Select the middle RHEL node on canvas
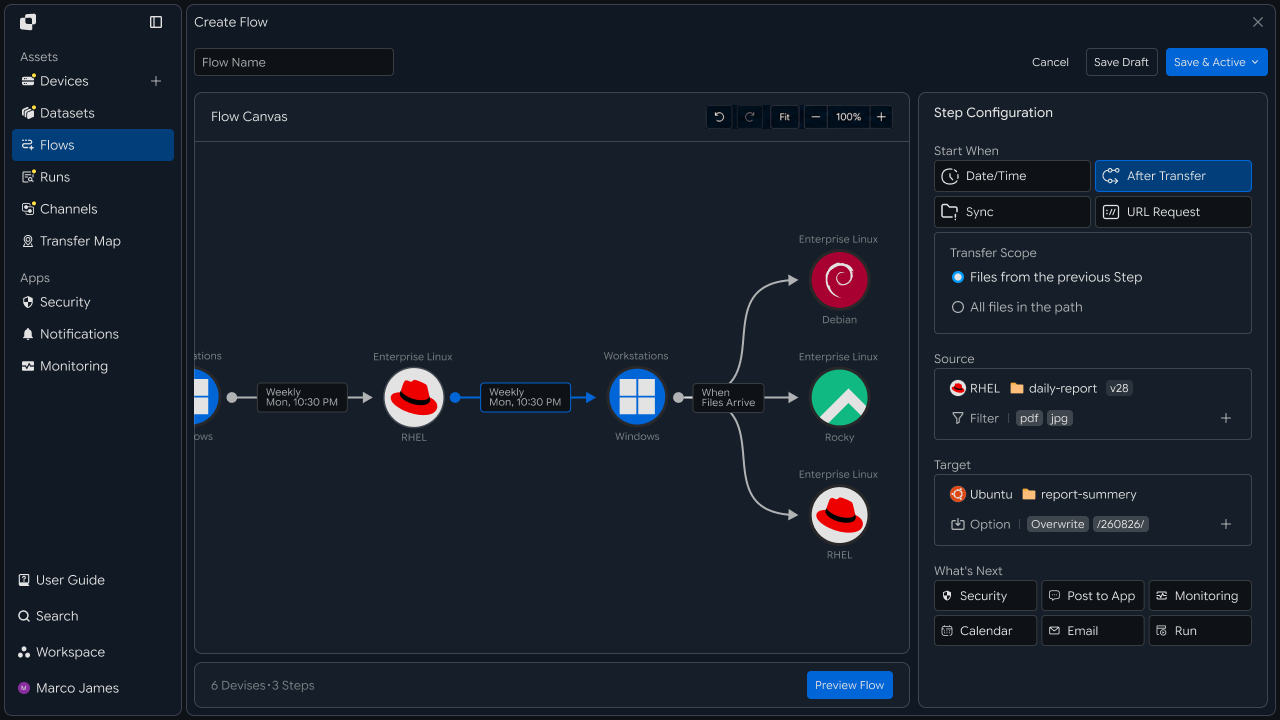1280x720 pixels. pos(413,397)
